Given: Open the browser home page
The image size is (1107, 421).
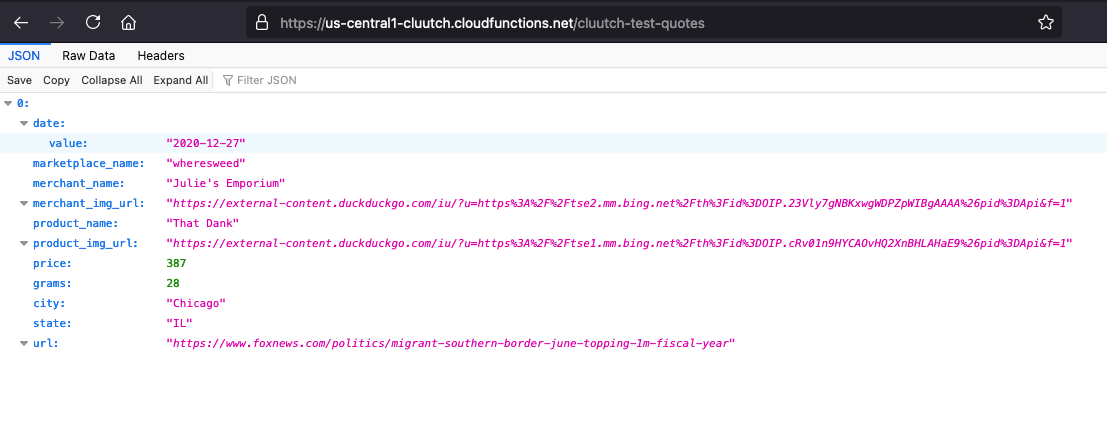Looking at the screenshot, I should click(x=128, y=23).
